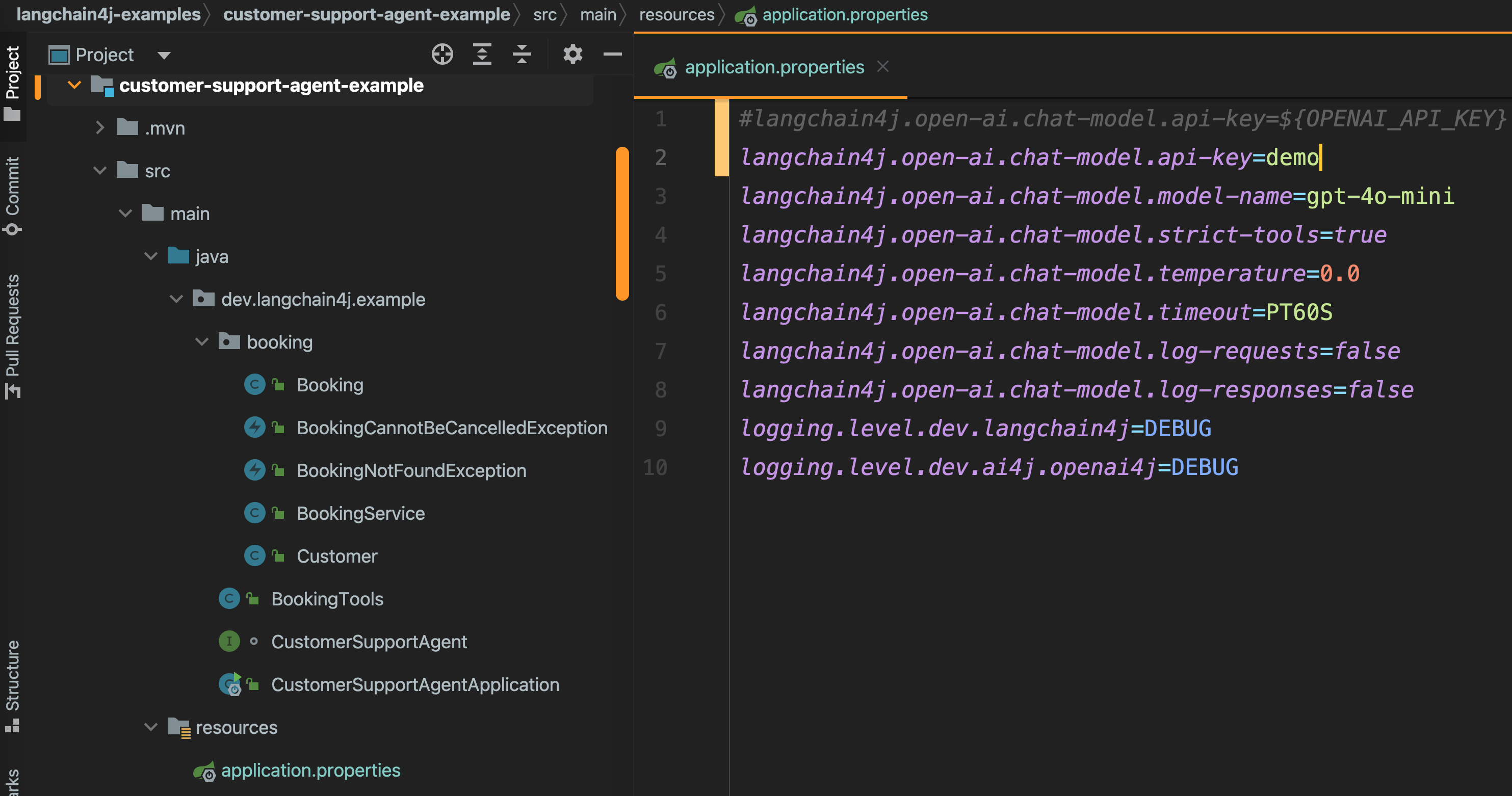
Task: Click the CustomerSupportAgent interface icon
Action: (229, 641)
